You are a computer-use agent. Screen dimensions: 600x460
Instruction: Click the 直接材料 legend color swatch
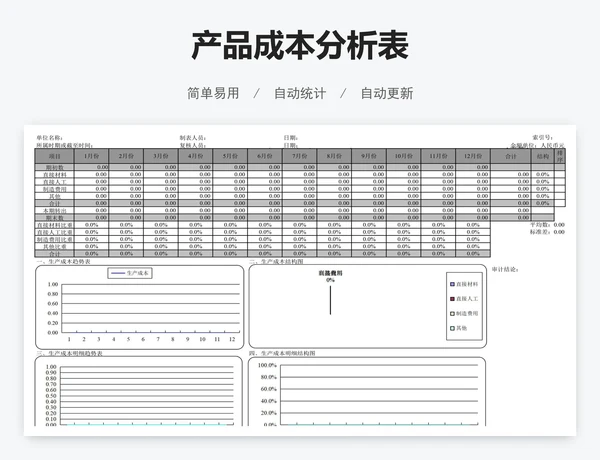tap(452, 284)
